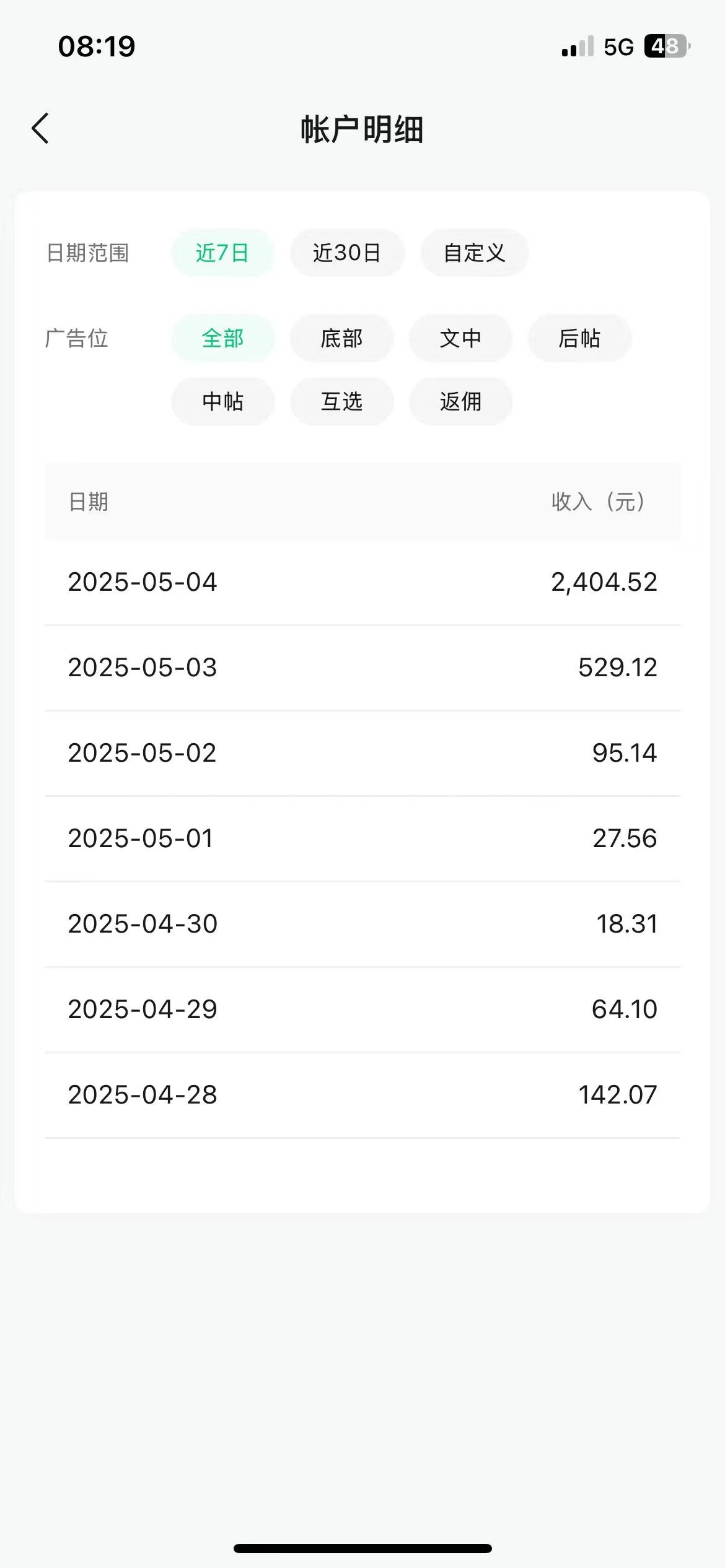This screenshot has width=725, height=1568.
Task: Tap the back arrow icon
Action: coord(40,129)
